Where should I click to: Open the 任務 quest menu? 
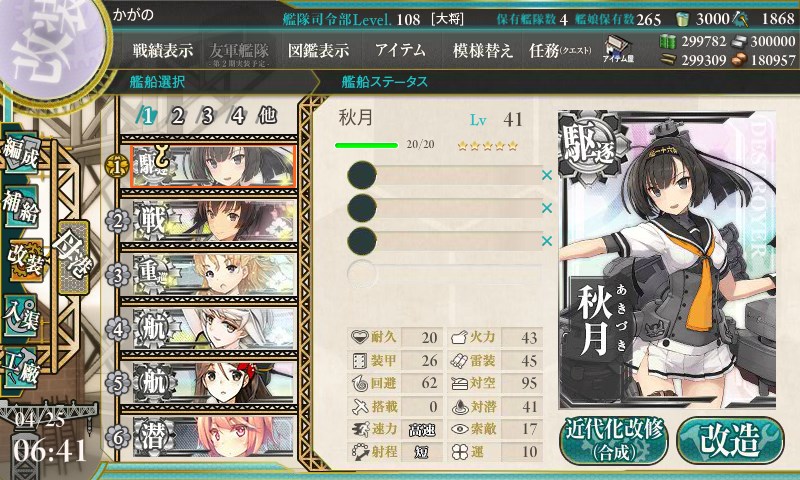[x=560, y=50]
